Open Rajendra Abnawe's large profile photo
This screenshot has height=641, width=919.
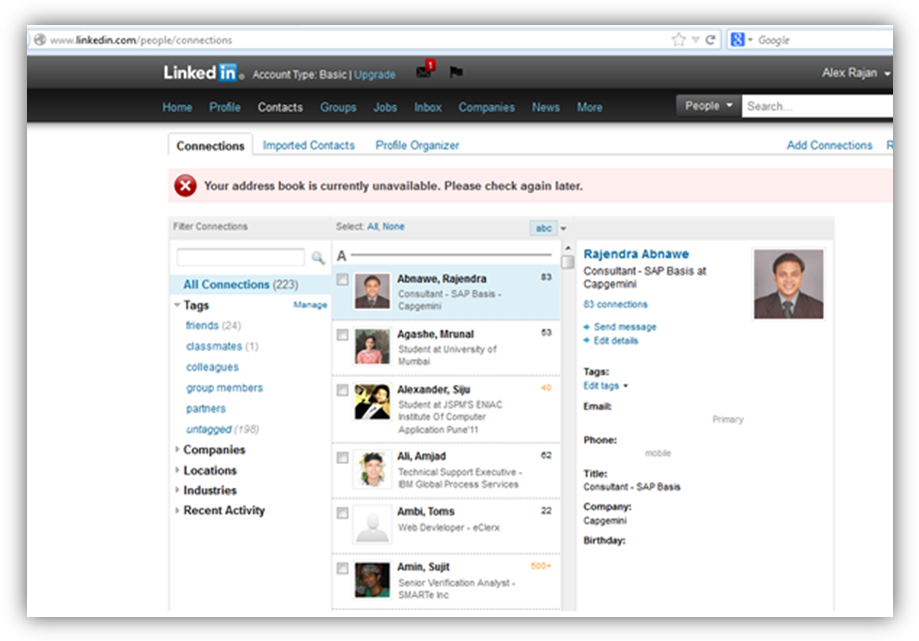[x=788, y=284]
